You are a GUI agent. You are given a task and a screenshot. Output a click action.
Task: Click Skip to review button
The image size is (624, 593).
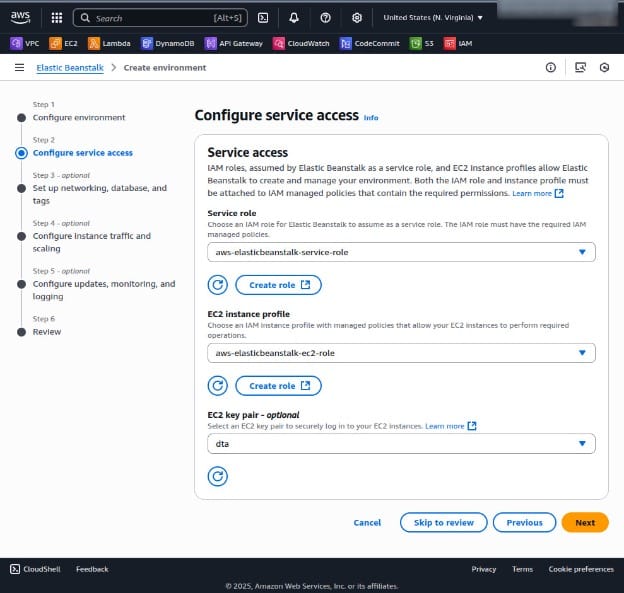click(x=444, y=522)
